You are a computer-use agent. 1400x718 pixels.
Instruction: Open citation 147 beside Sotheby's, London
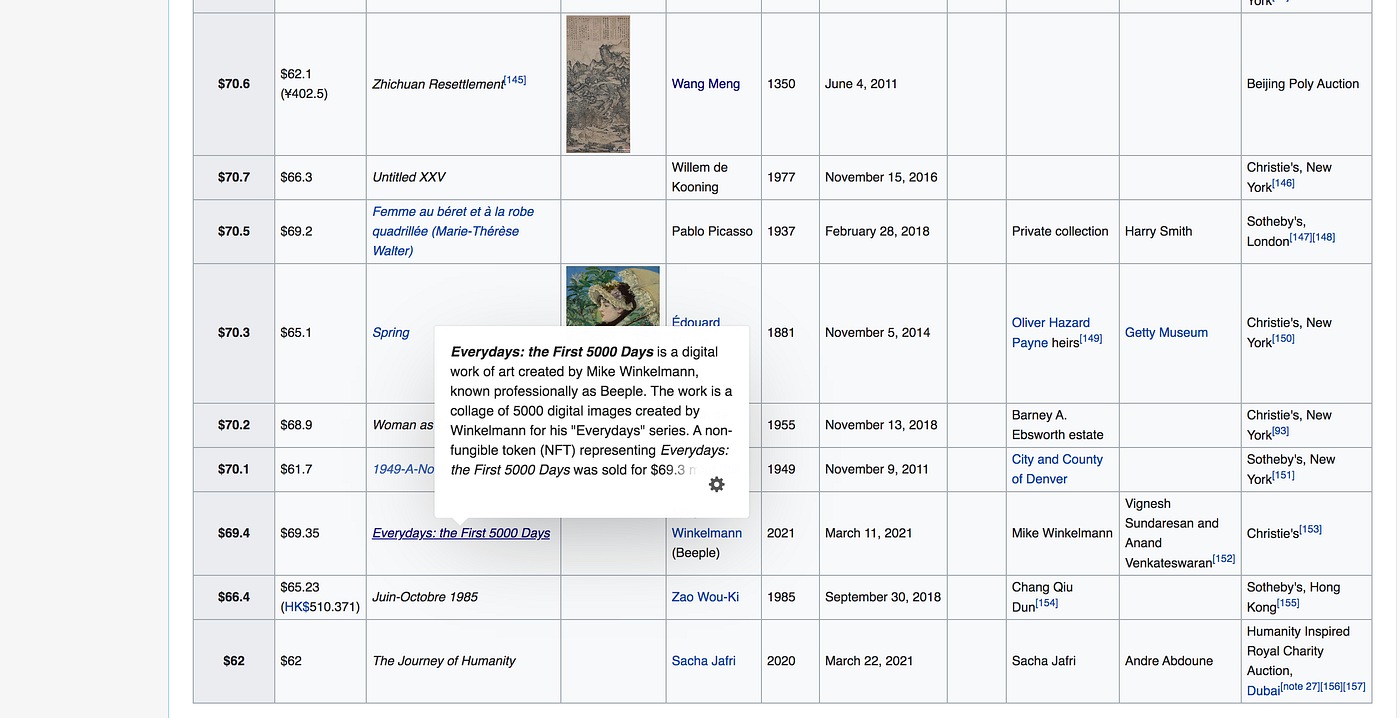point(1301,237)
